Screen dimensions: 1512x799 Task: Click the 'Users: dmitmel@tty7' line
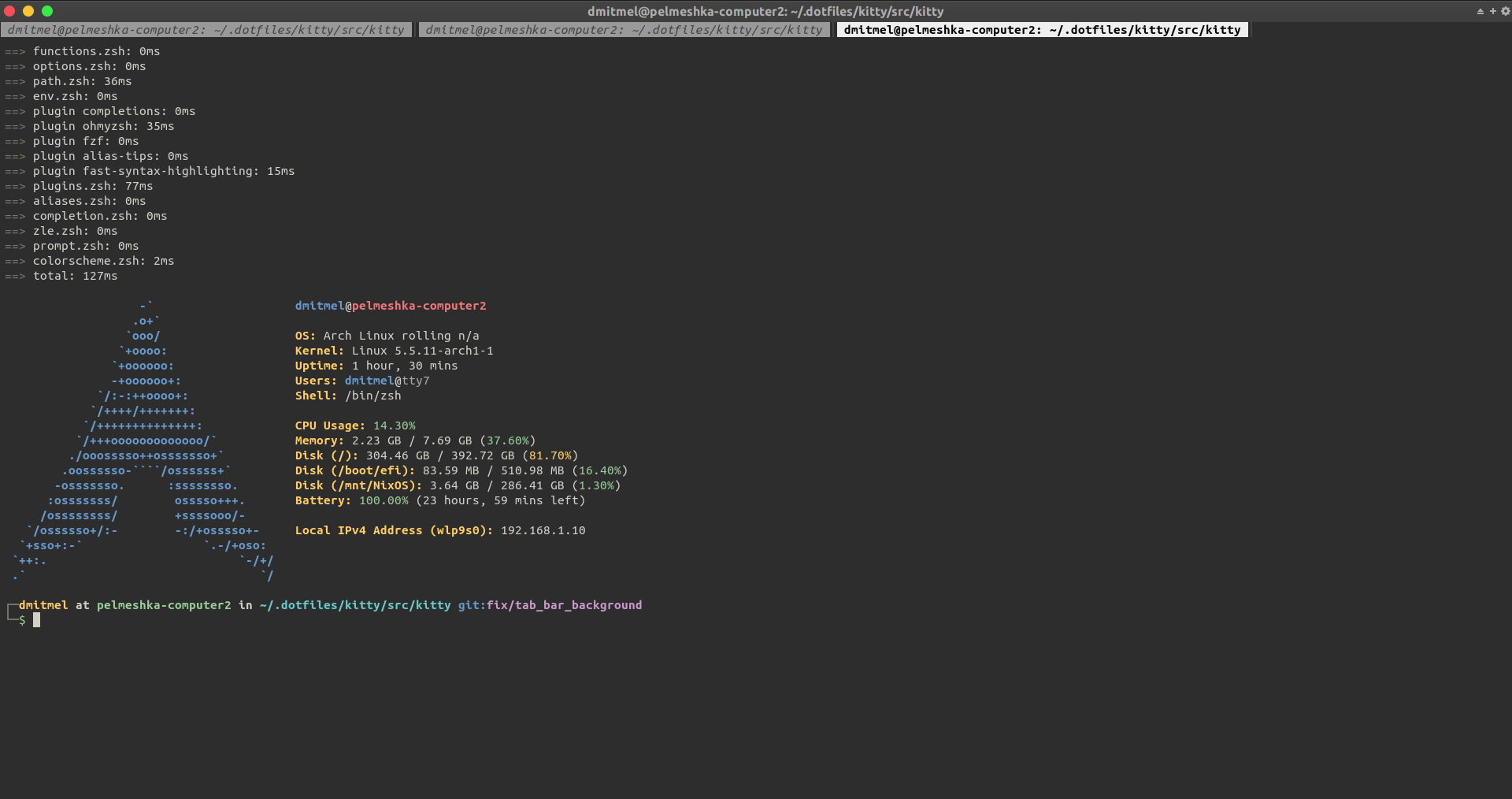tap(362, 381)
